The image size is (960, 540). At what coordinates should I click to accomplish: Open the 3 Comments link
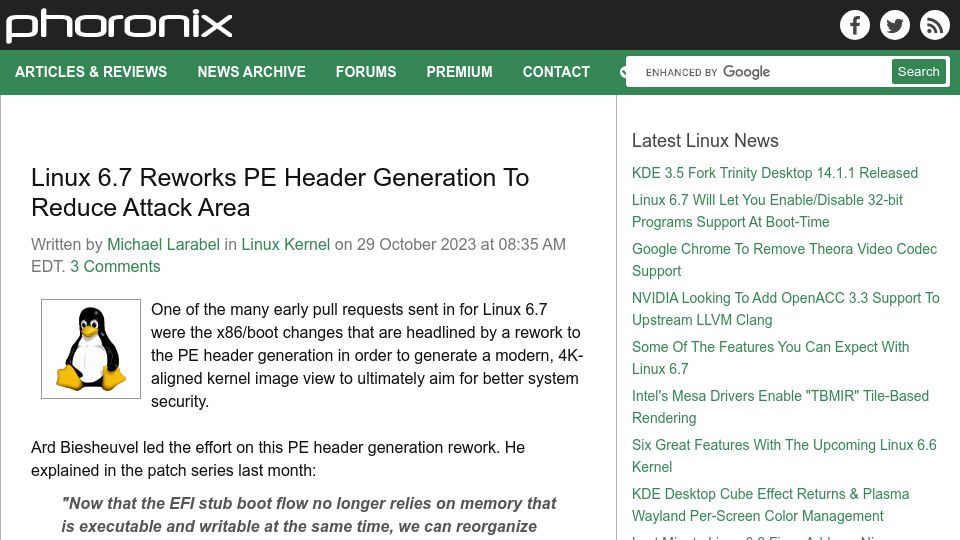click(x=115, y=266)
